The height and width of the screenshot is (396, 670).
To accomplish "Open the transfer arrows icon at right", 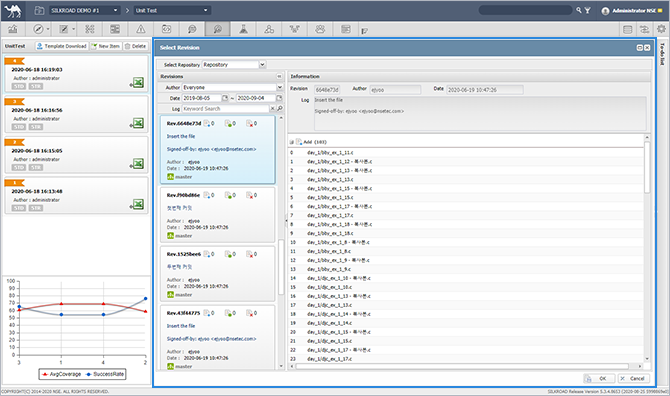I will (644, 29).
